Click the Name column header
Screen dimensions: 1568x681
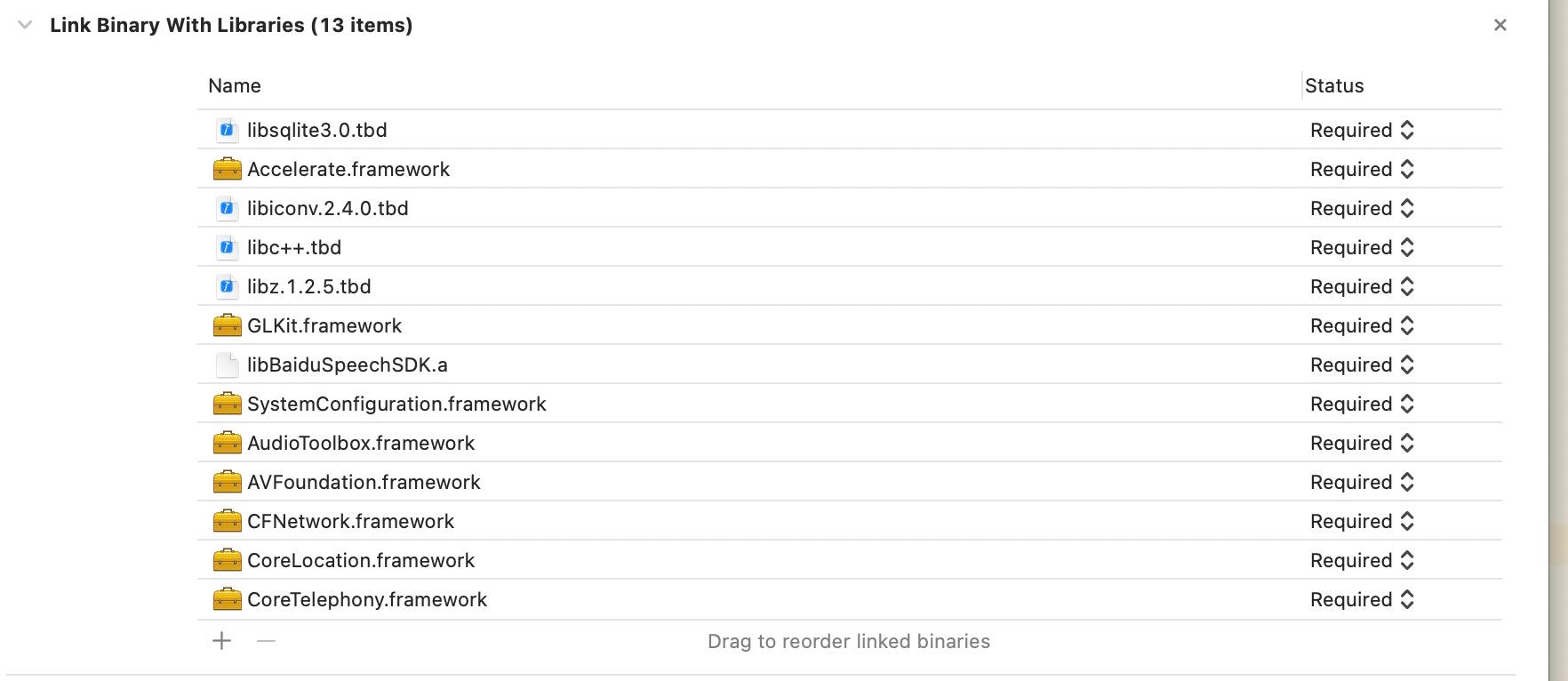click(x=235, y=86)
